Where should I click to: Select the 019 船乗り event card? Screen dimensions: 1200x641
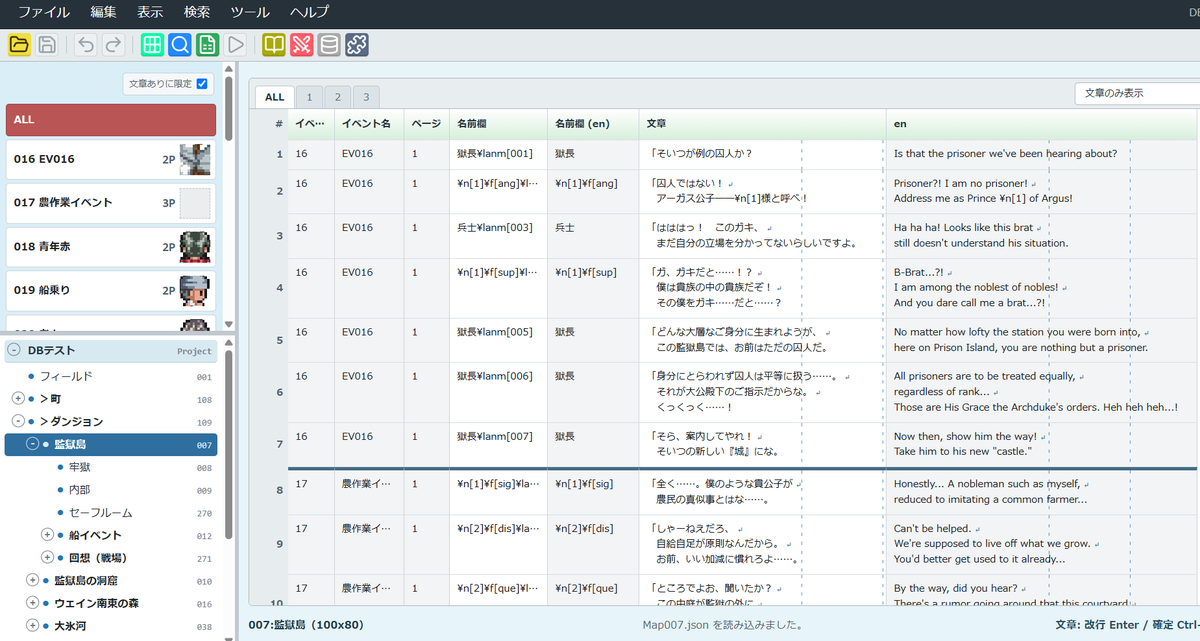[111, 291]
